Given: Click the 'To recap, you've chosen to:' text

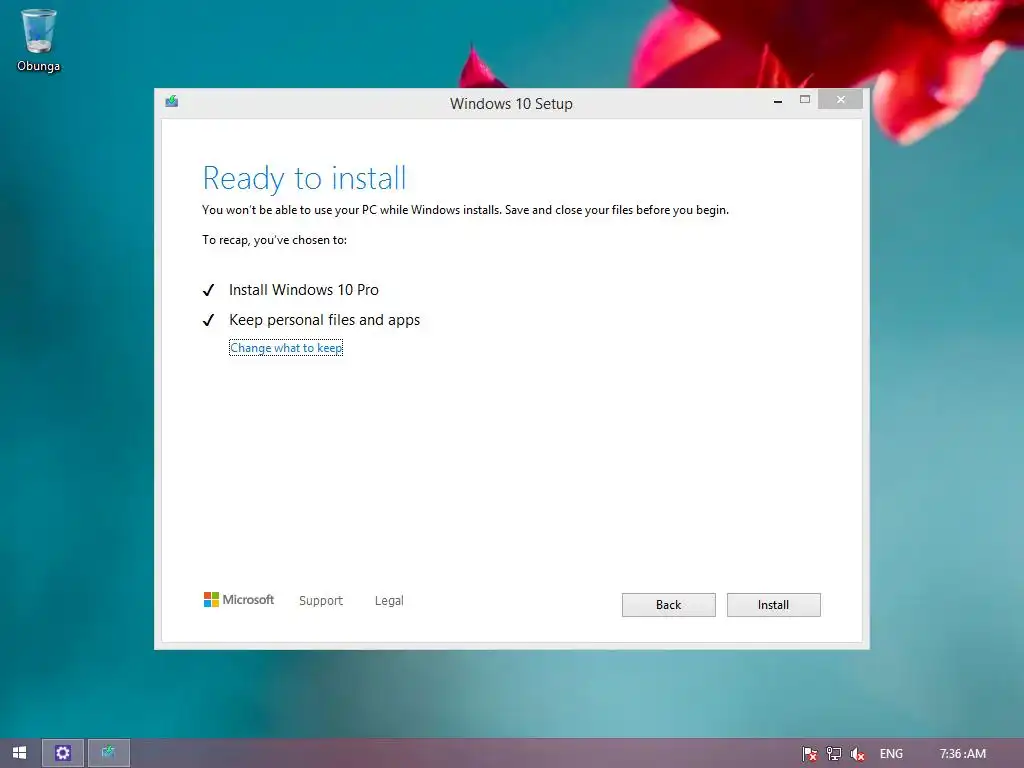Looking at the screenshot, I should point(274,240).
